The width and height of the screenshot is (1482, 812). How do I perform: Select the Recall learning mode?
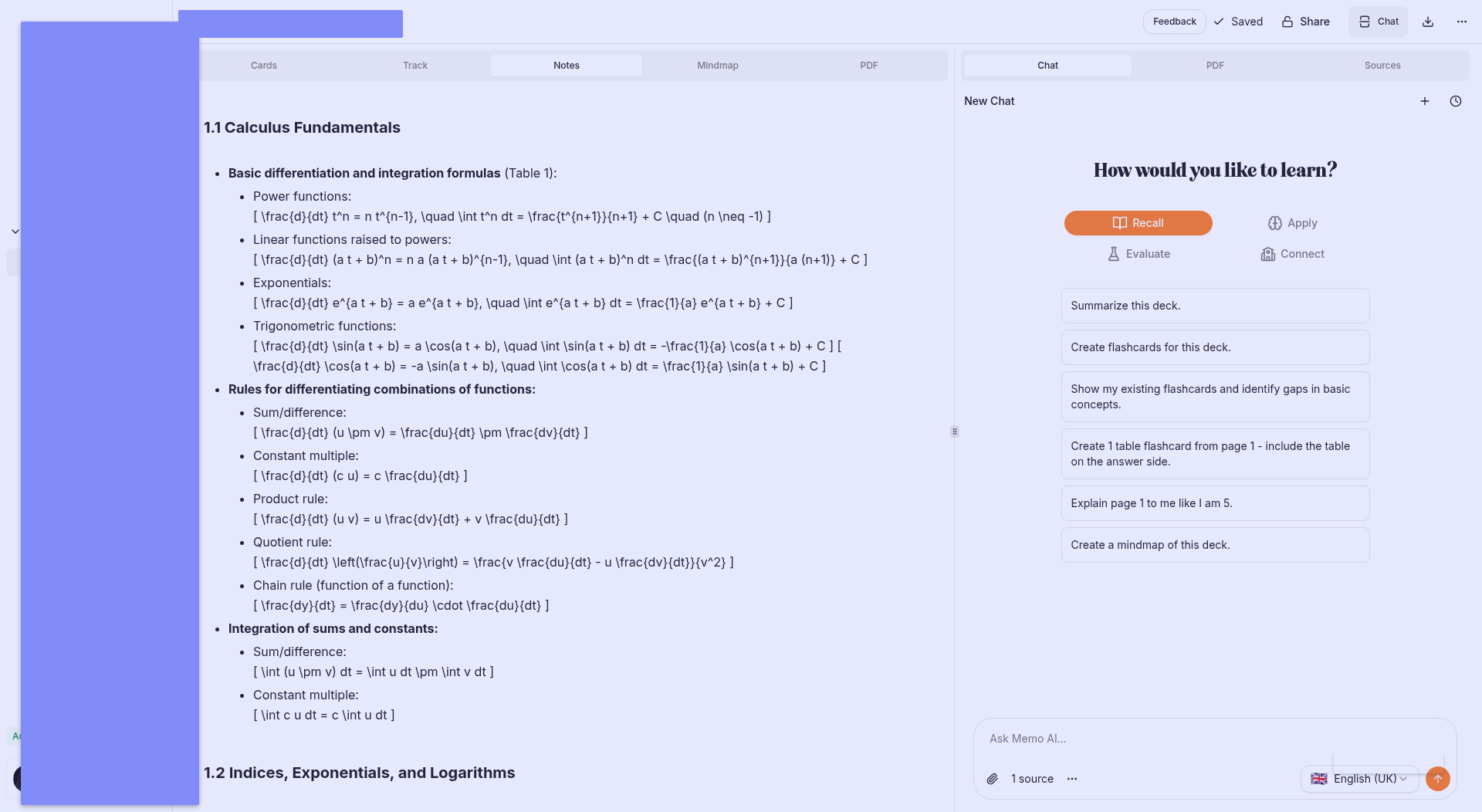click(1138, 223)
